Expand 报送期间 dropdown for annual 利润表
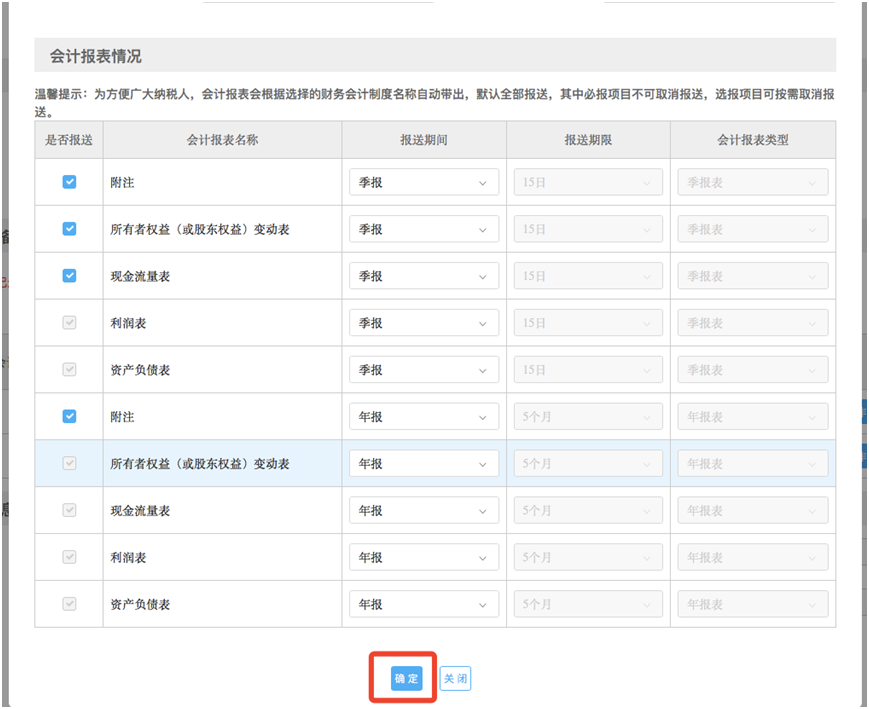Image resolution: width=869 pixels, height=709 pixels. click(x=423, y=557)
